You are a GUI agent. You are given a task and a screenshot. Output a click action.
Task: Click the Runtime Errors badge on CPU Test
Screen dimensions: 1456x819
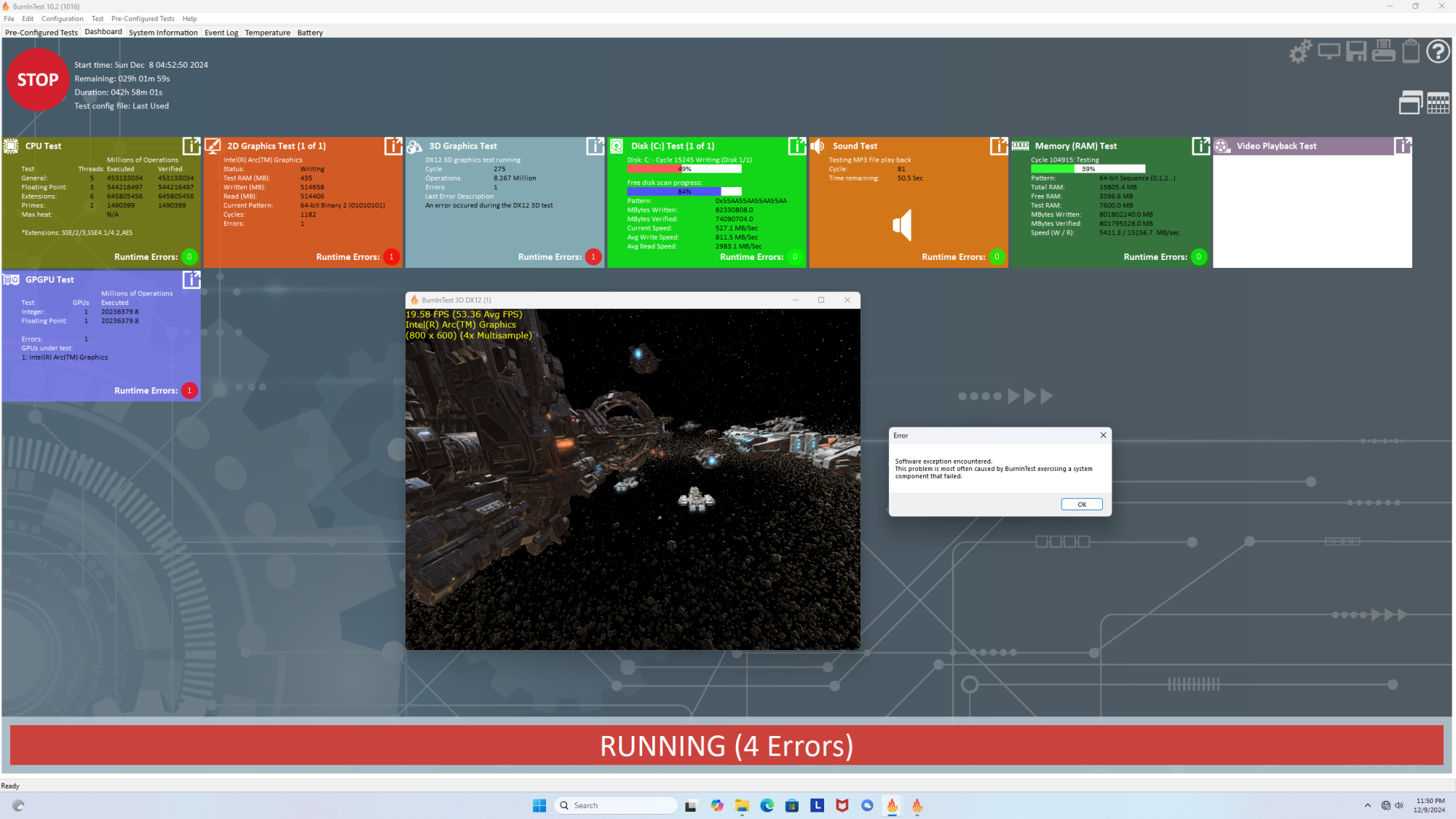coord(189,257)
